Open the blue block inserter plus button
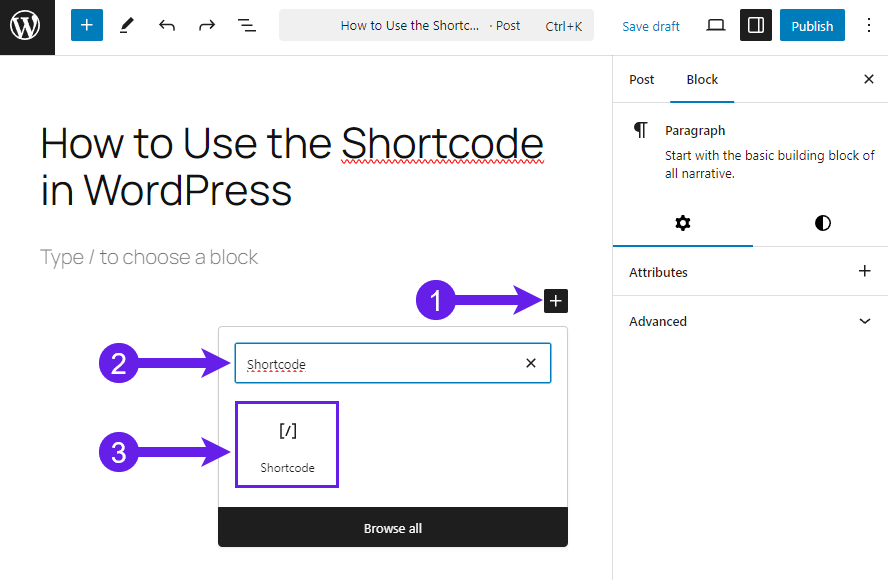The width and height of the screenshot is (888, 580). pos(87,25)
